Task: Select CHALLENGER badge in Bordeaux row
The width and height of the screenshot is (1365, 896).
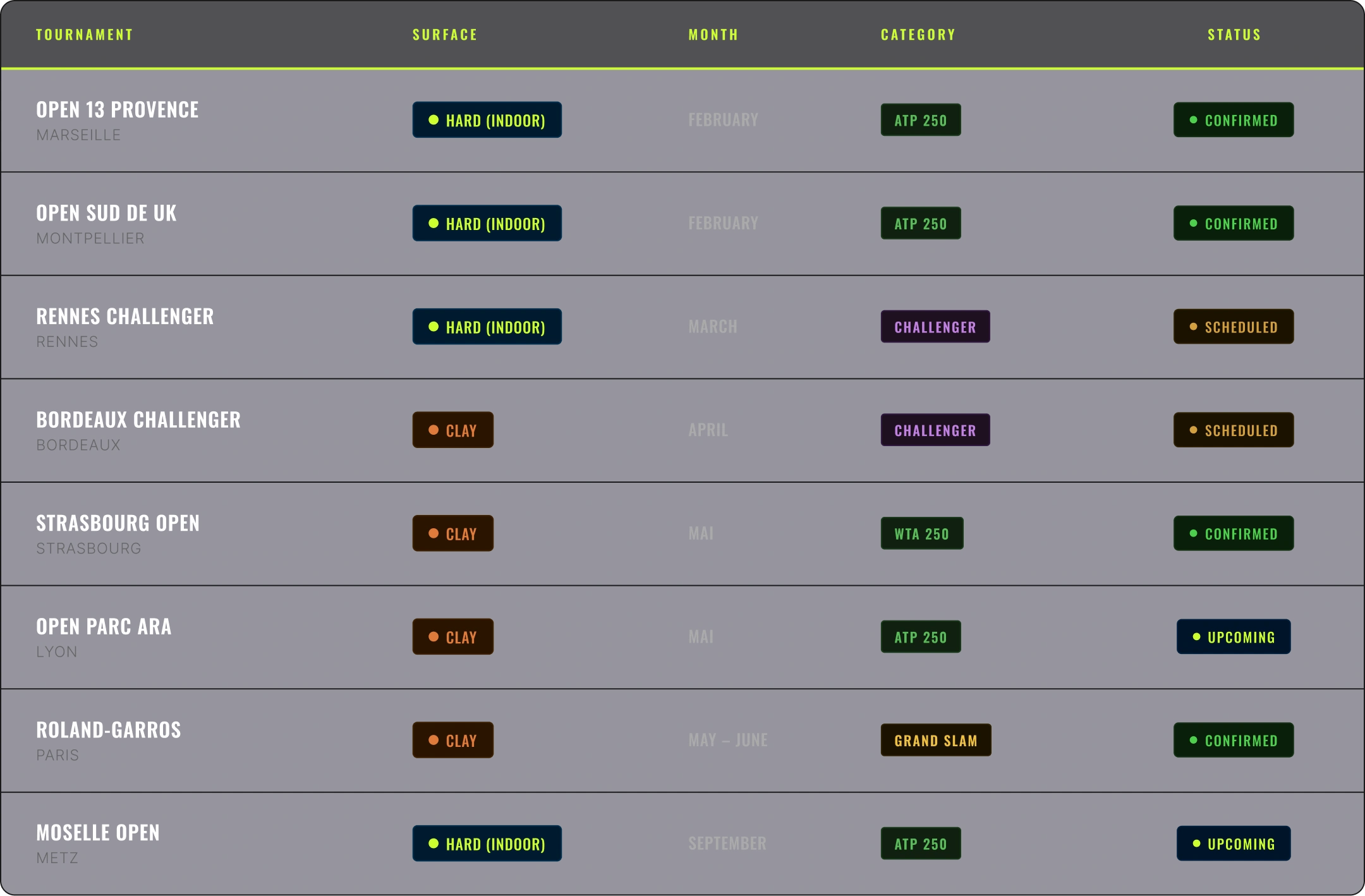Action: [x=935, y=430]
